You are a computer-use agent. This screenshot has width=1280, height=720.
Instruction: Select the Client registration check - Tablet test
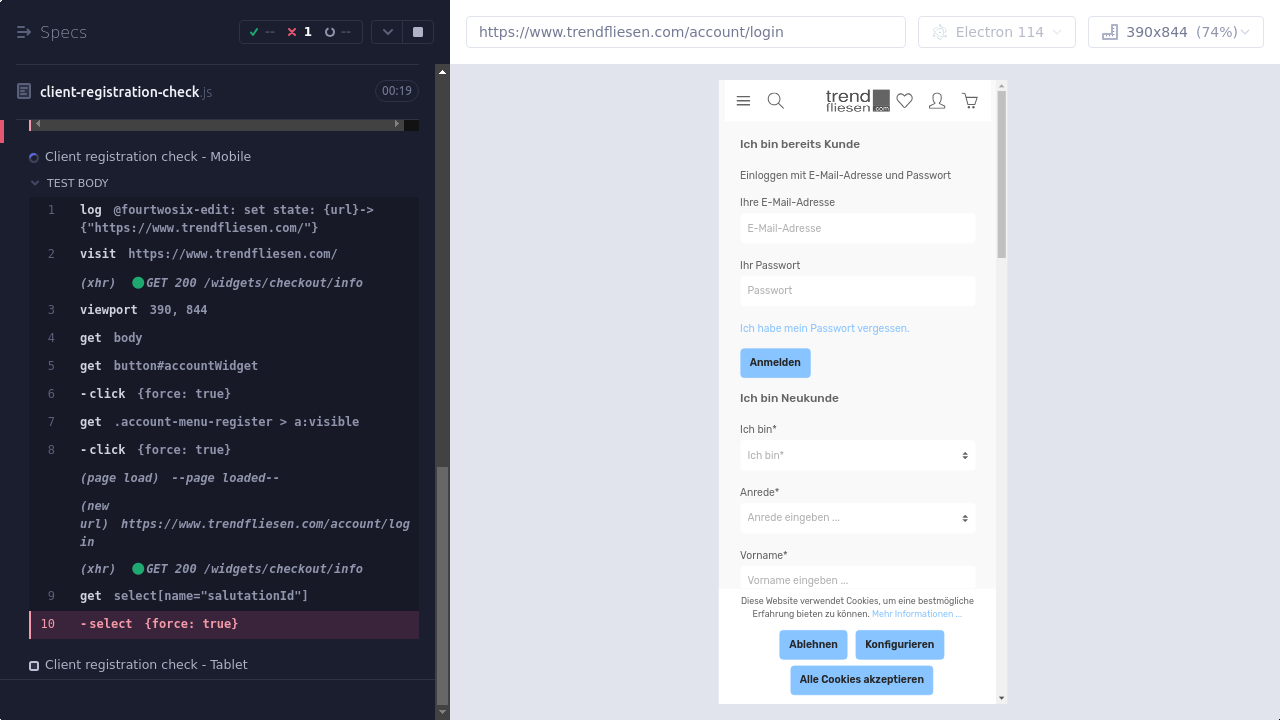click(x=146, y=665)
